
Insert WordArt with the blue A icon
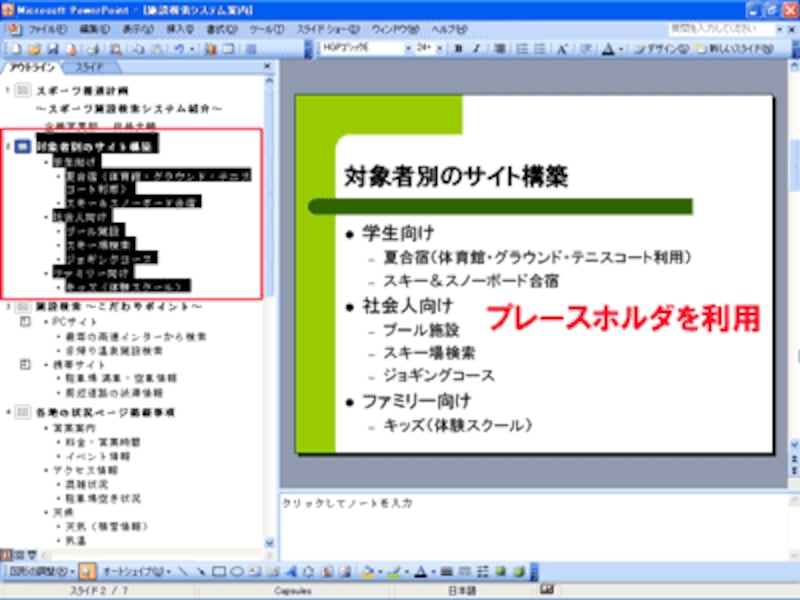291,571
